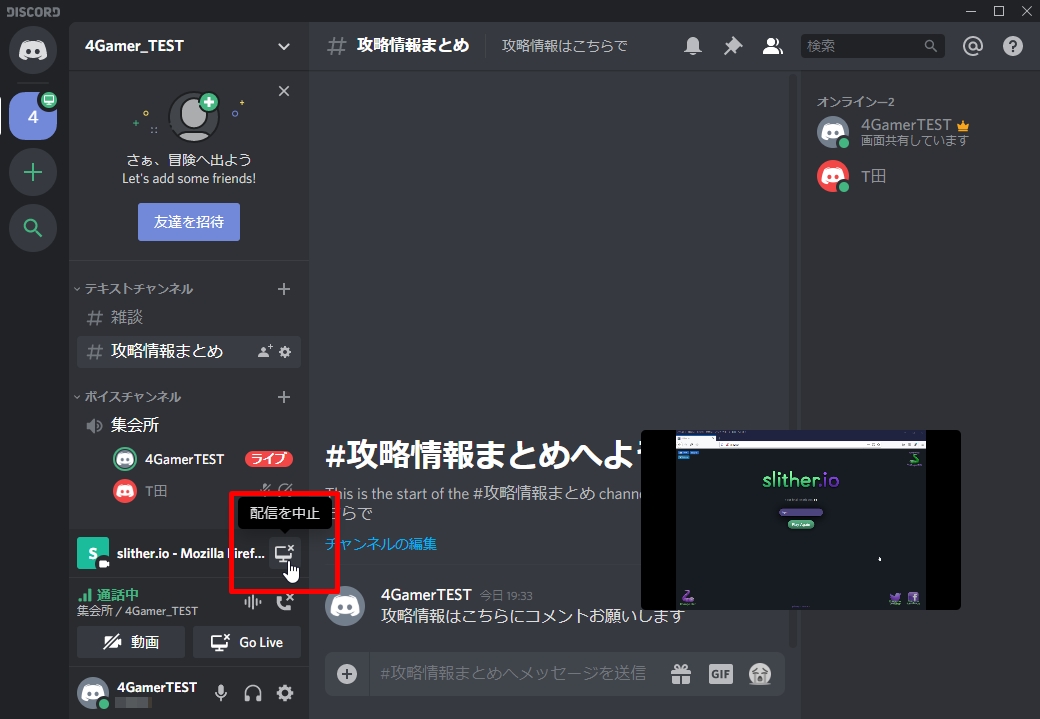Image resolution: width=1040 pixels, height=719 pixels.
Task: Dismiss the add friends banner
Action: (x=284, y=92)
